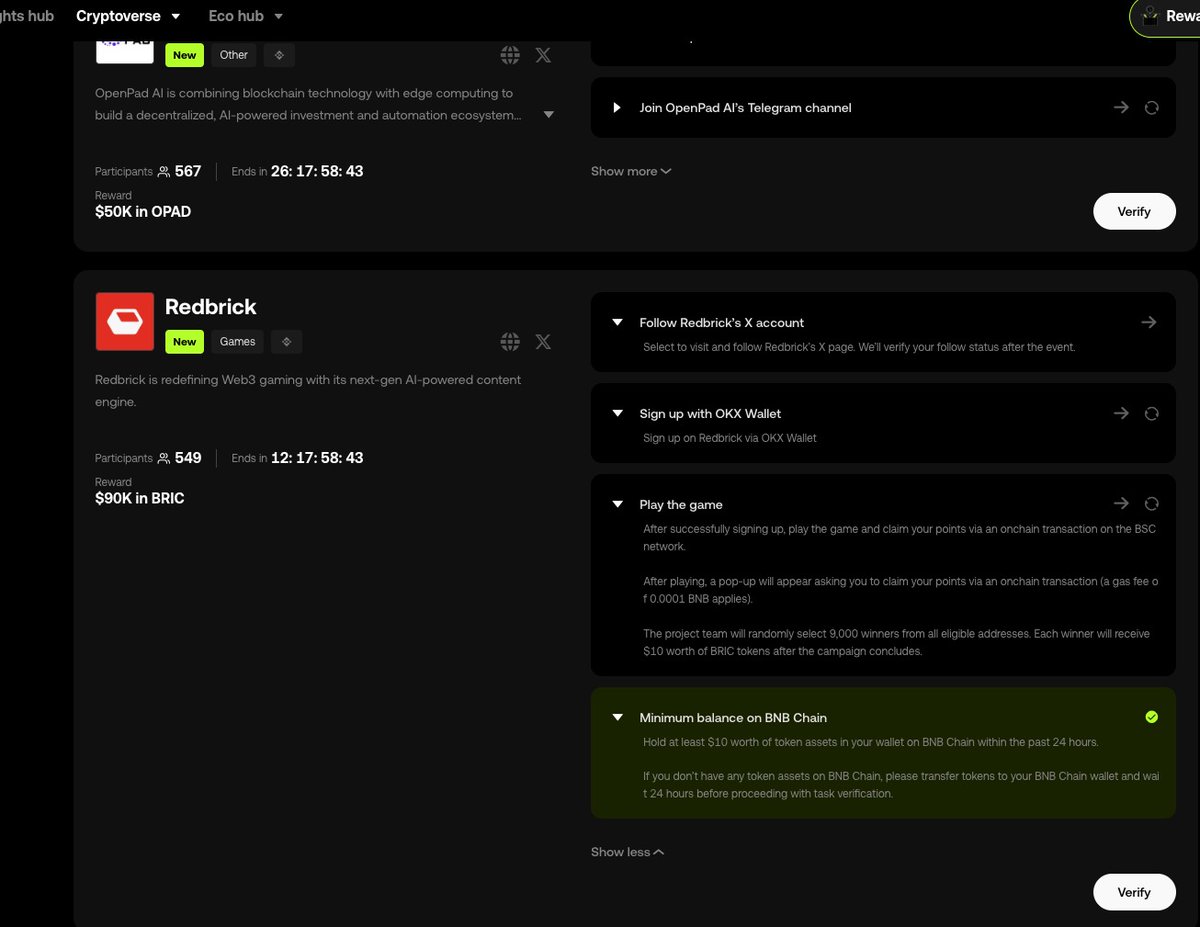The width and height of the screenshot is (1200, 927).
Task: Click $90K in BRIC reward text
Action: (x=140, y=498)
